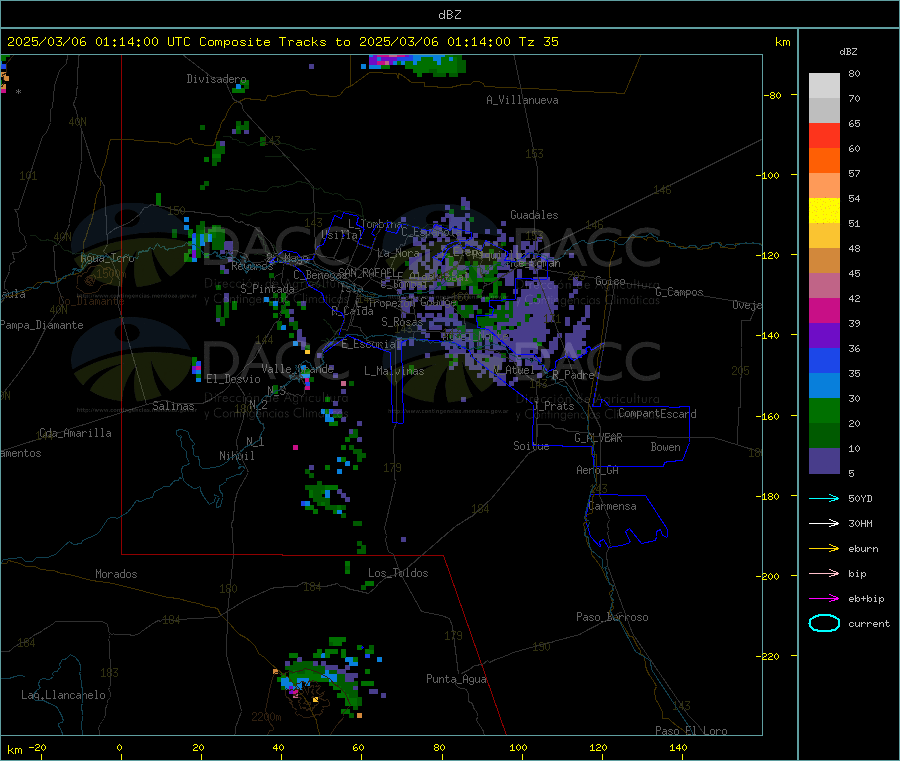
Task: Click the cyan 'current' ellipse in legend
Action: tap(824, 623)
